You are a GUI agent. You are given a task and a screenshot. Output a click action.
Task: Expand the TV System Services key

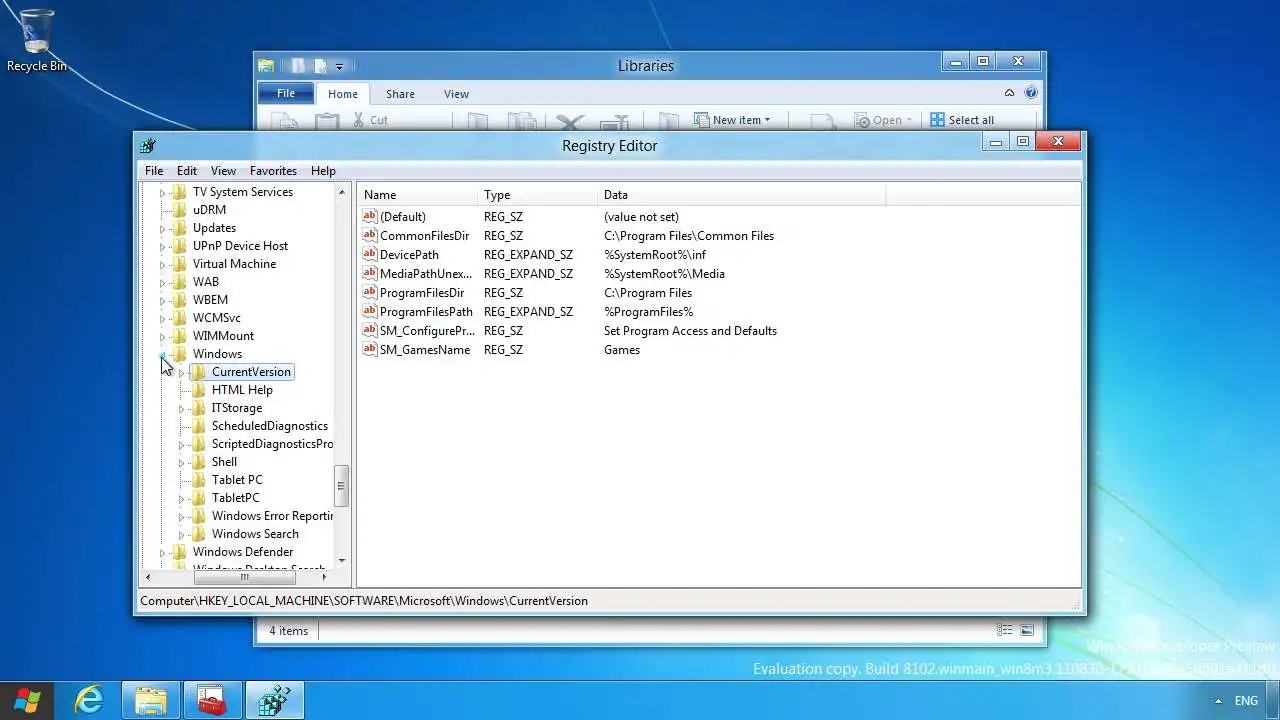tap(163, 192)
